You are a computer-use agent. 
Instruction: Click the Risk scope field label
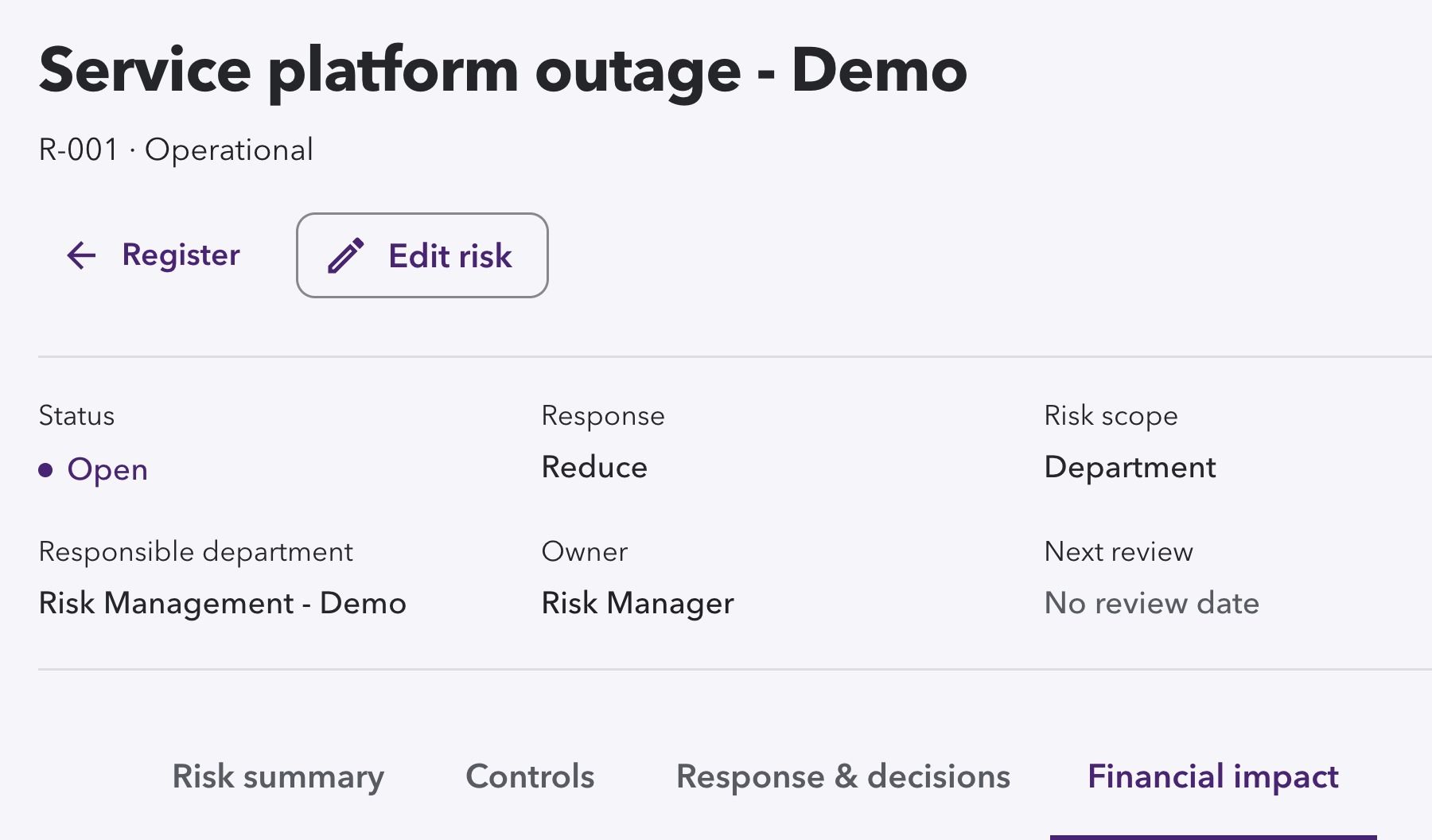[x=1111, y=416]
